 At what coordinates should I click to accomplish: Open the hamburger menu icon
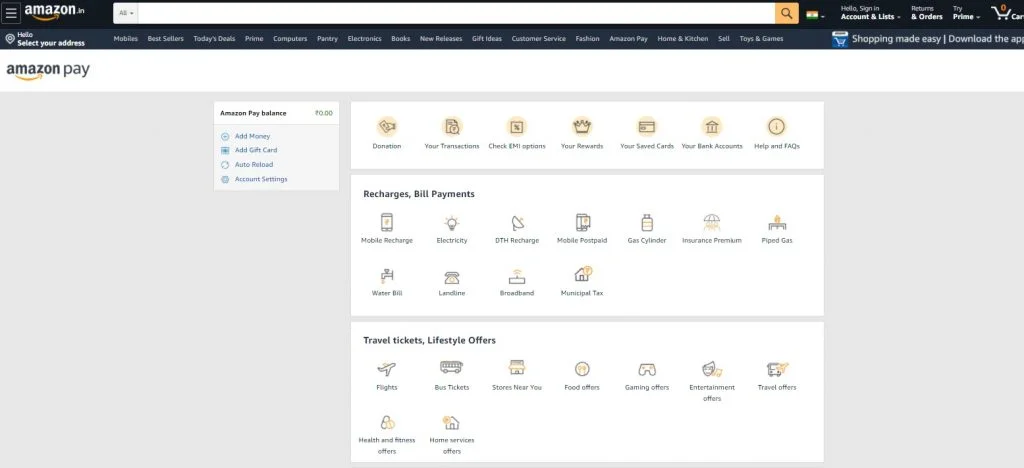click(x=11, y=12)
